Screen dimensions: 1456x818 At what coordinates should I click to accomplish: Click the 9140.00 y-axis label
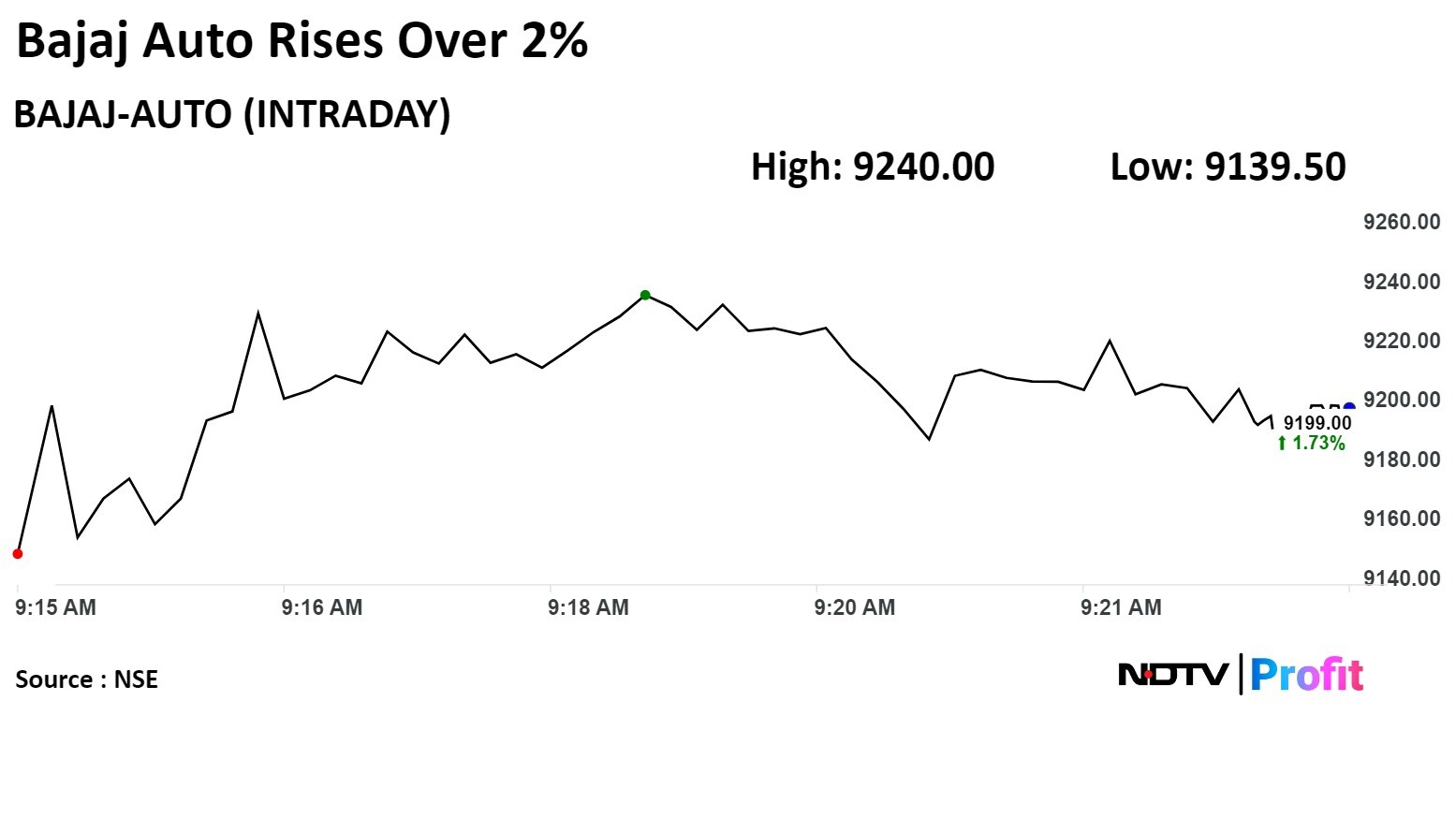tap(1401, 577)
